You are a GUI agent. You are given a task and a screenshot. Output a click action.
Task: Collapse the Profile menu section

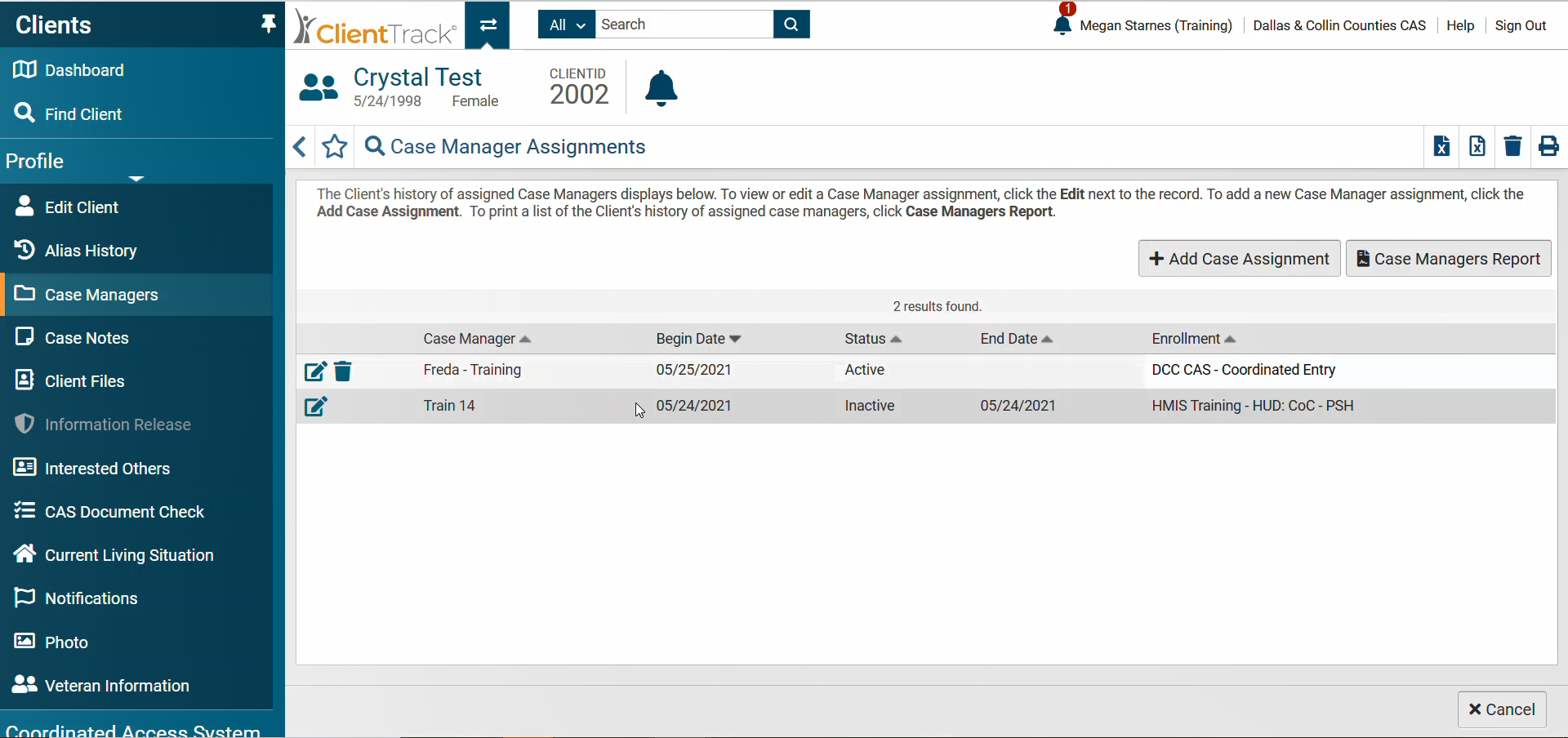tap(136, 178)
